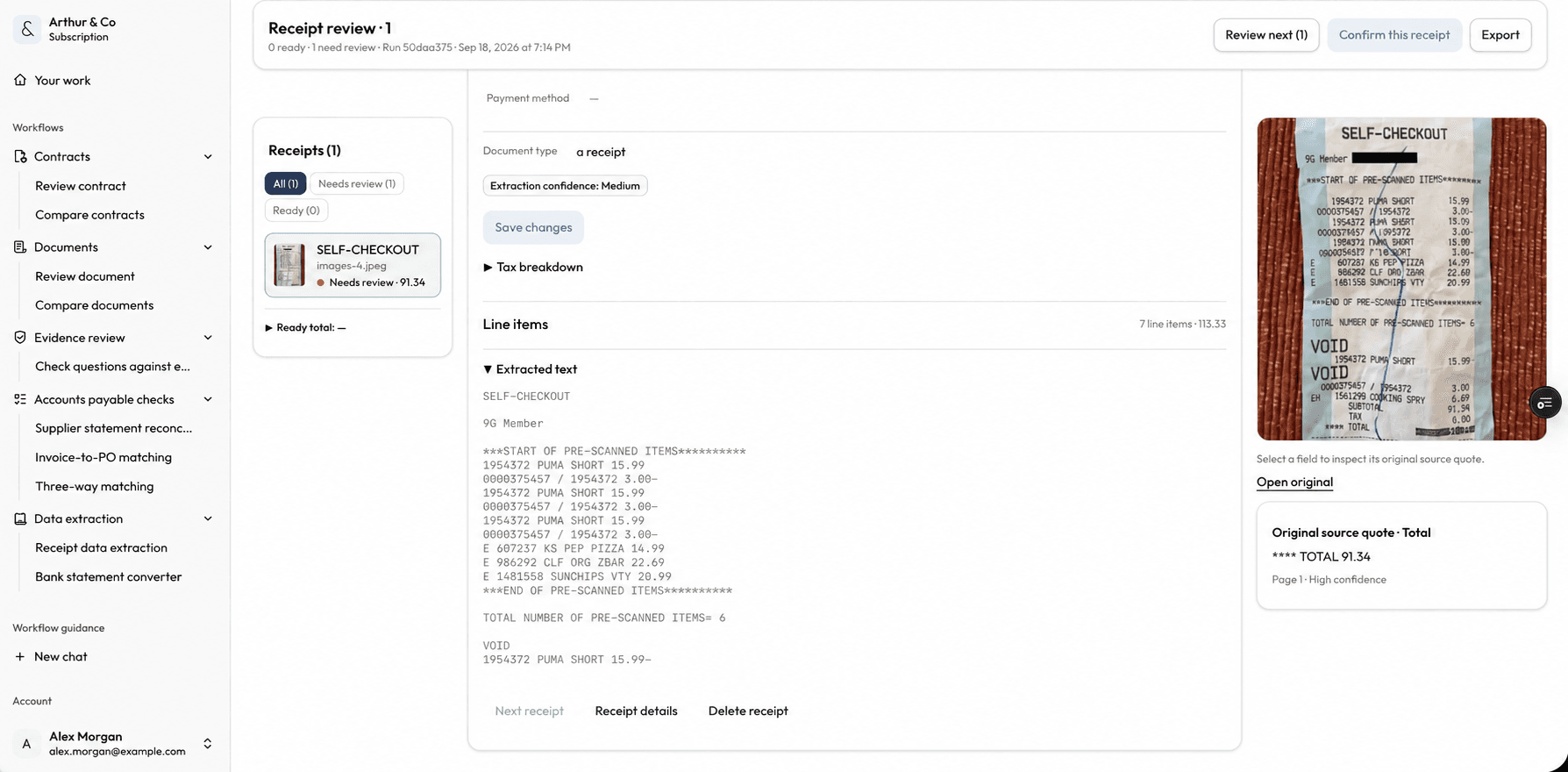Image resolution: width=1568 pixels, height=772 pixels.
Task: Select the Needs review (1) filter tab
Action: tap(356, 183)
